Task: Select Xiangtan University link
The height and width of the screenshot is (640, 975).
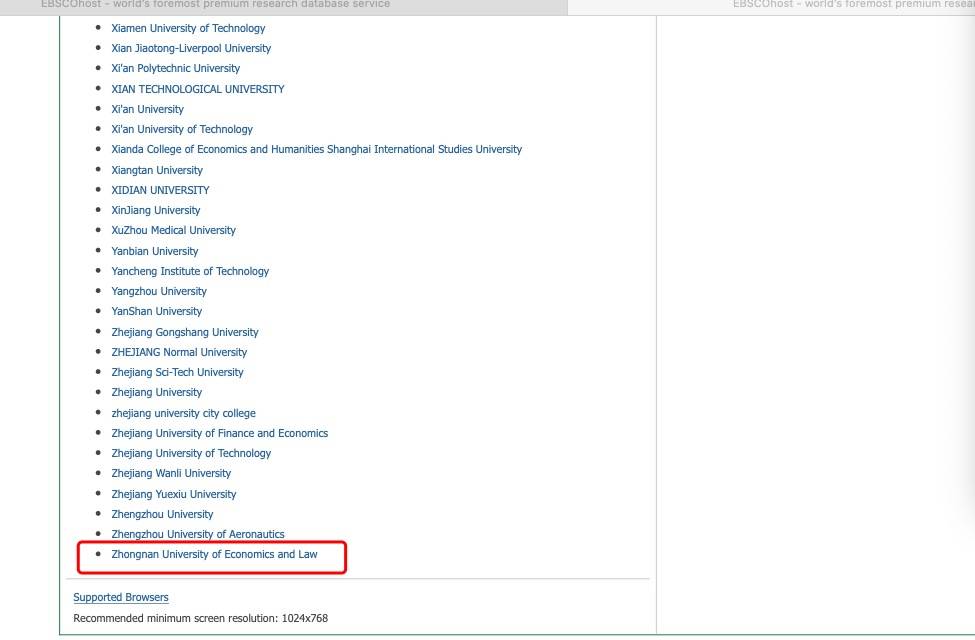Action: [x=157, y=170]
